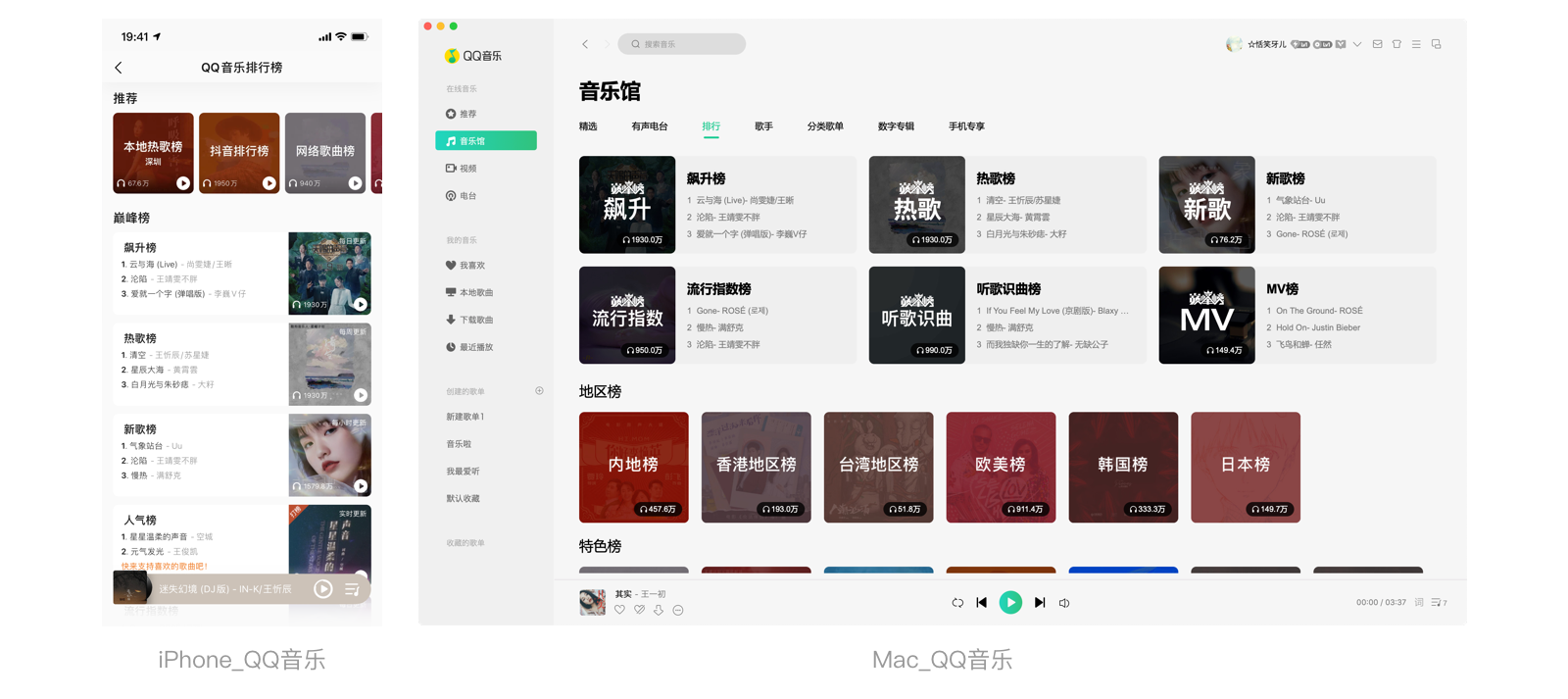Go back on iPhone QQ音乐排行榜 screen
The image size is (1568, 699).
pyautogui.click(x=119, y=68)
